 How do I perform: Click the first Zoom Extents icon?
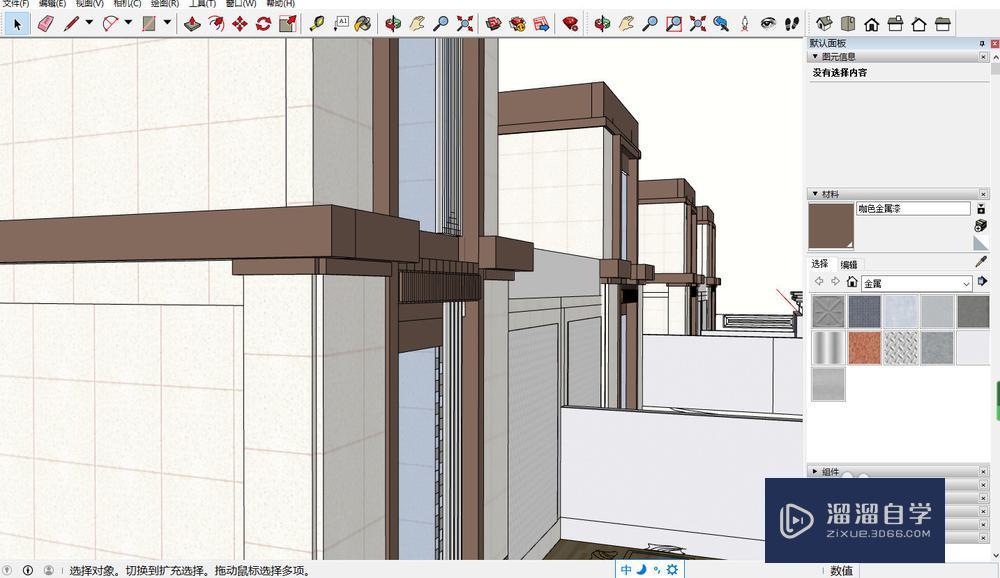coord(465,24)
